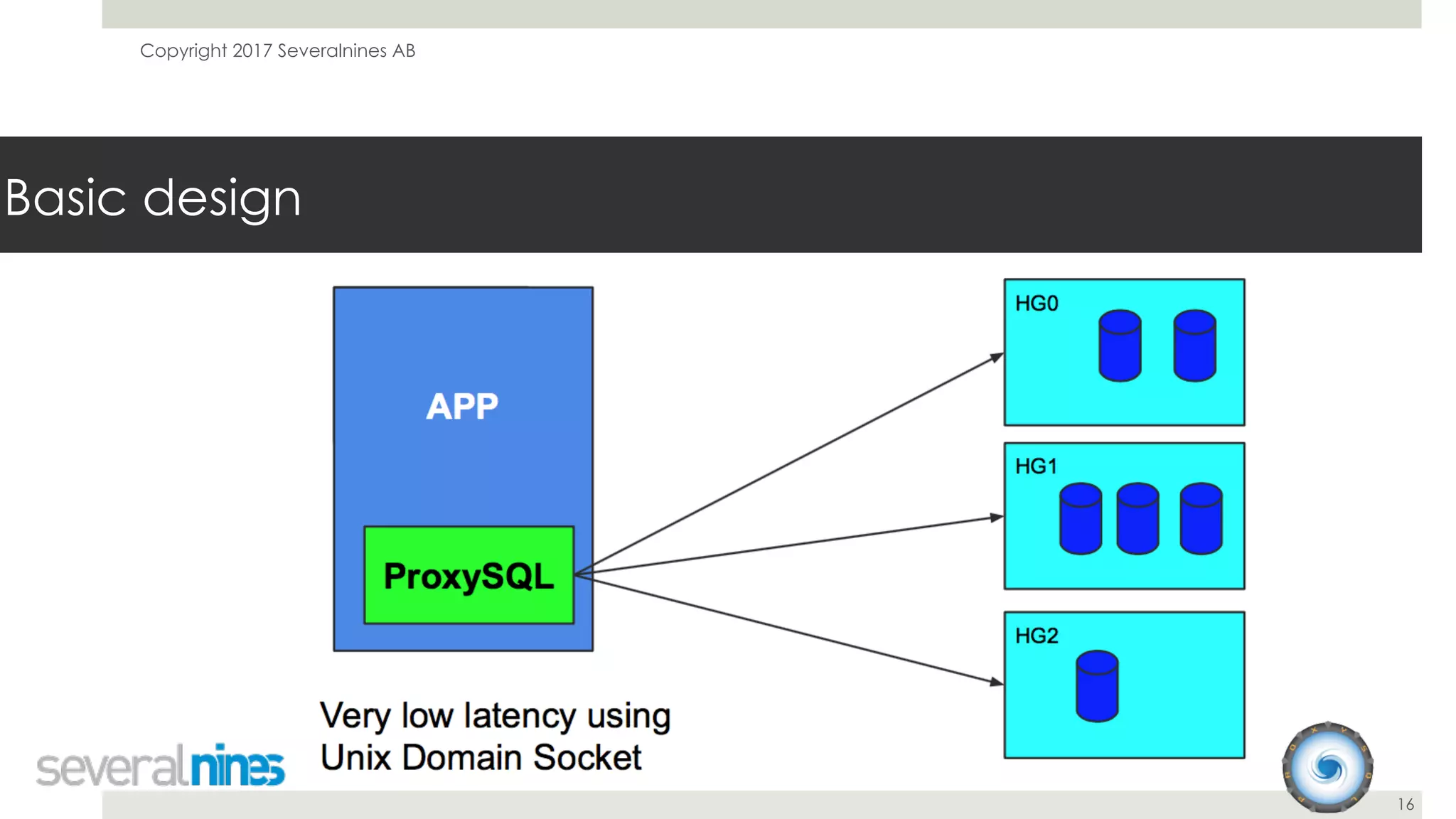The width and height of the screenshot is (1456, 819).
Task: Click the single database cylinder in HG2
Action: tap(1097, 687)
